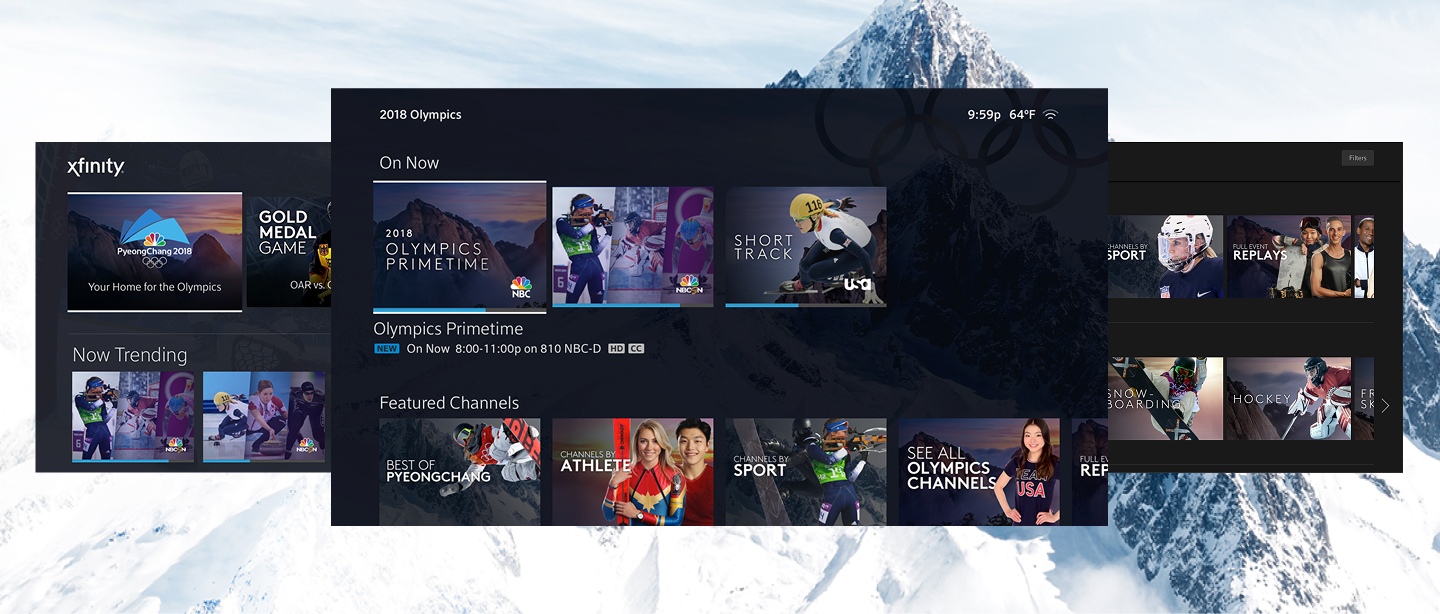The width and height of the screenshot is (1440, 614).
Task: Select the Hockey sport tile
Action: click(x=1288, y=398)
